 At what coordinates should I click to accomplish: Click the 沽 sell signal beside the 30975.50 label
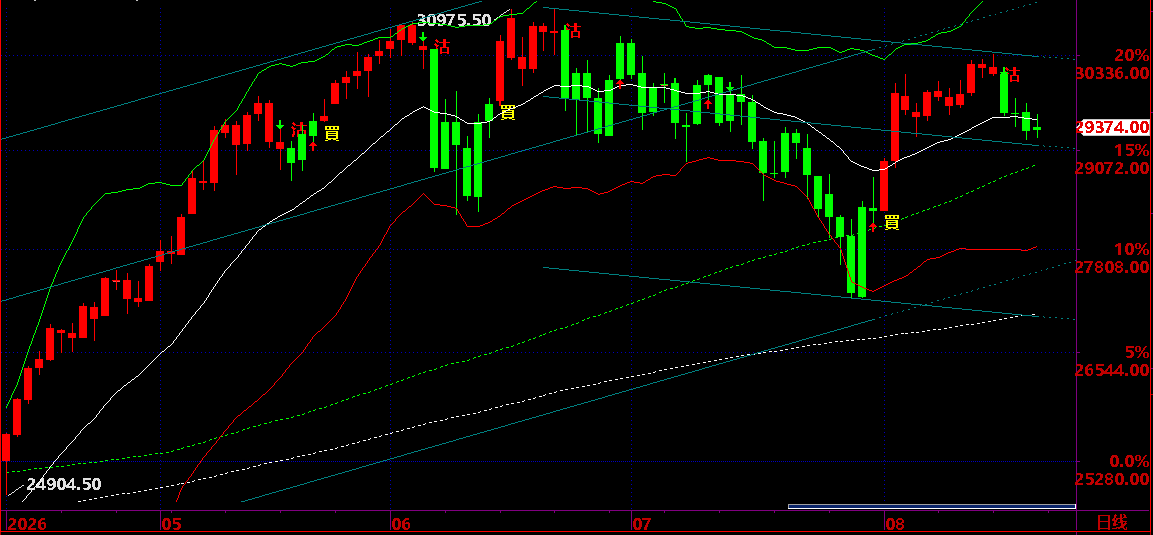[442, 46]
